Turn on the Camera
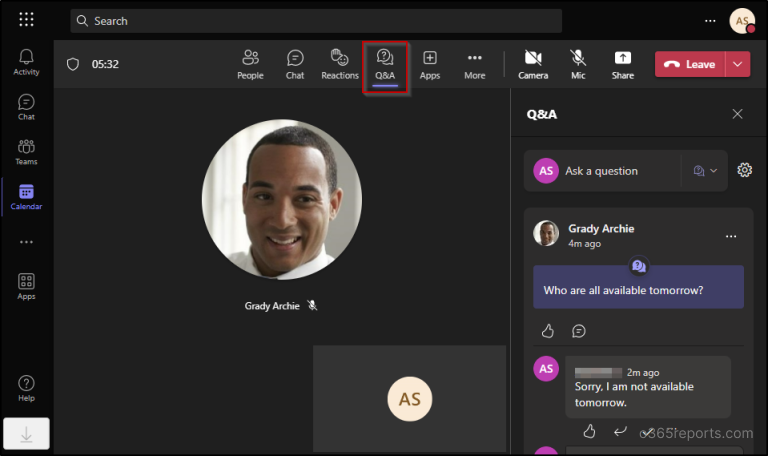The image size is (768, 456). click(x=533, y=64)
